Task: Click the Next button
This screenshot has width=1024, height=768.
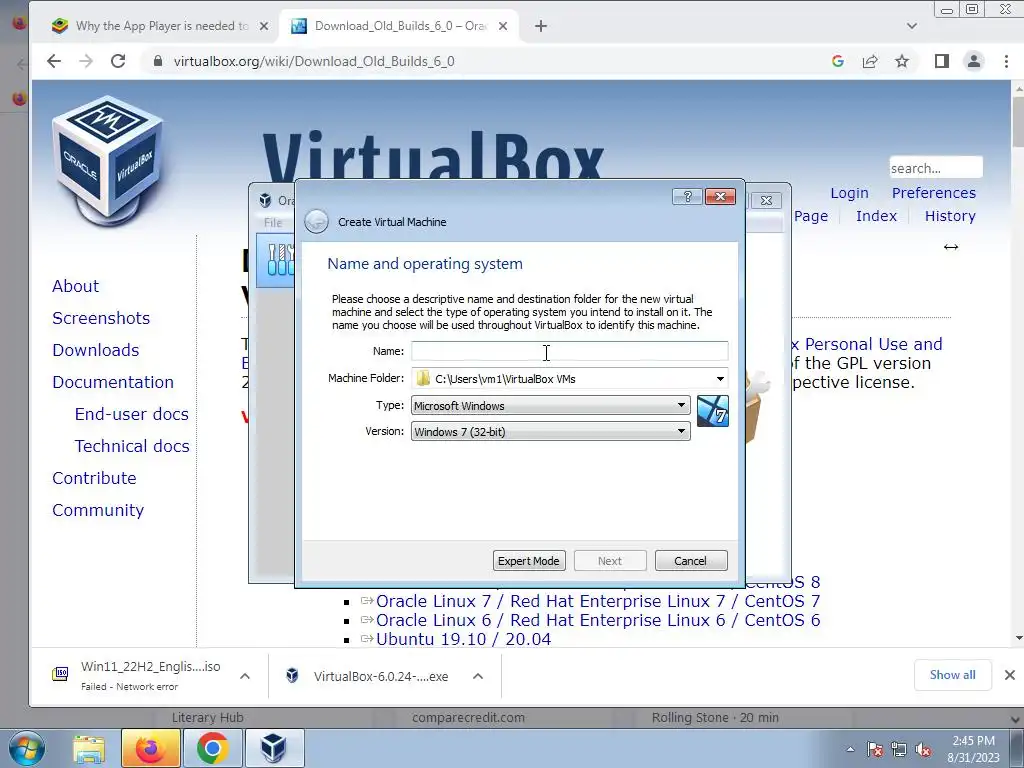Action: 610,561
